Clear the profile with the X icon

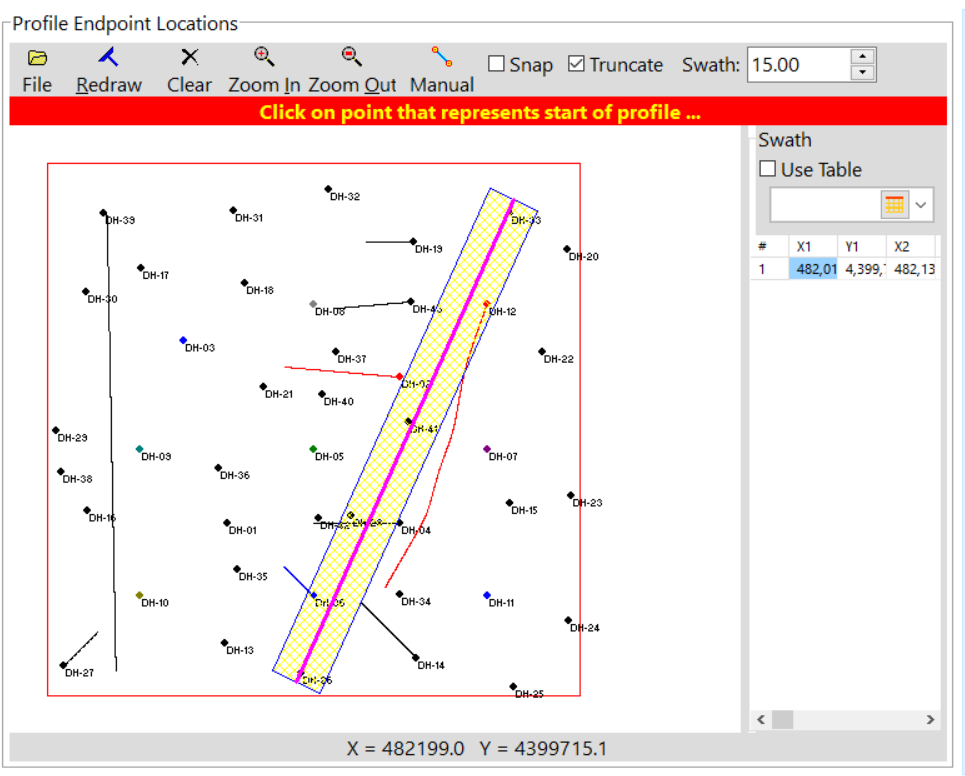click(189, 58)
